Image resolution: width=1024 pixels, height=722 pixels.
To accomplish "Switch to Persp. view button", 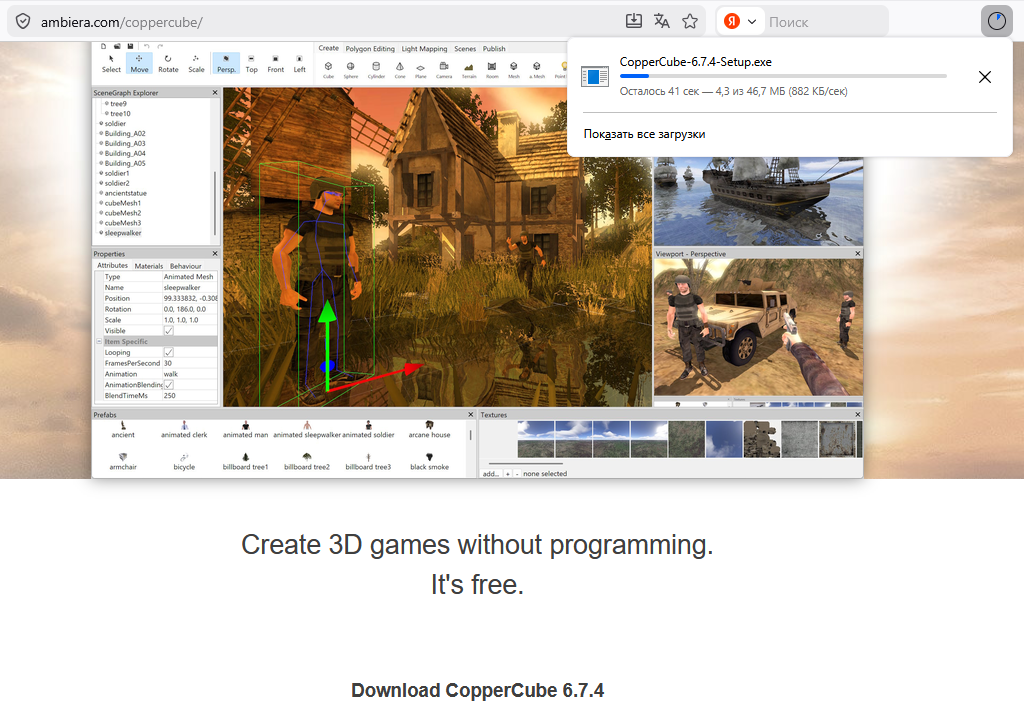I will [x=226, y=63].
